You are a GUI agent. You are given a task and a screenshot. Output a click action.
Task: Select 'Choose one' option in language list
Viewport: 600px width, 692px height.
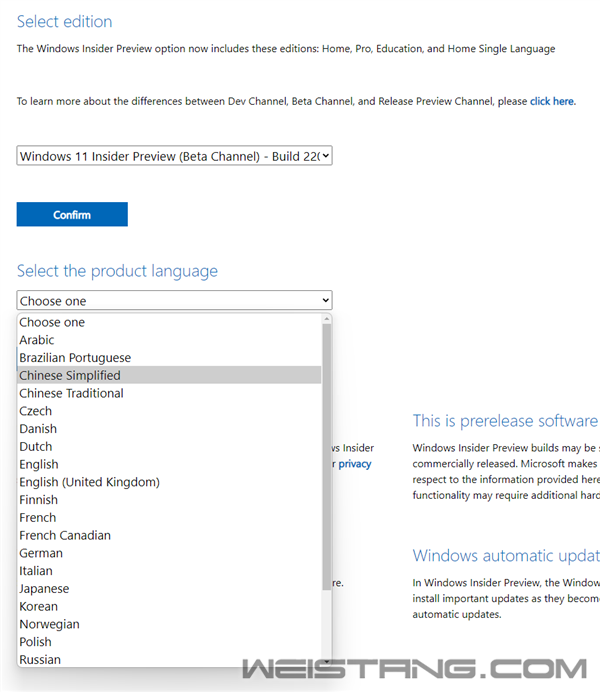tap(170, 322)
